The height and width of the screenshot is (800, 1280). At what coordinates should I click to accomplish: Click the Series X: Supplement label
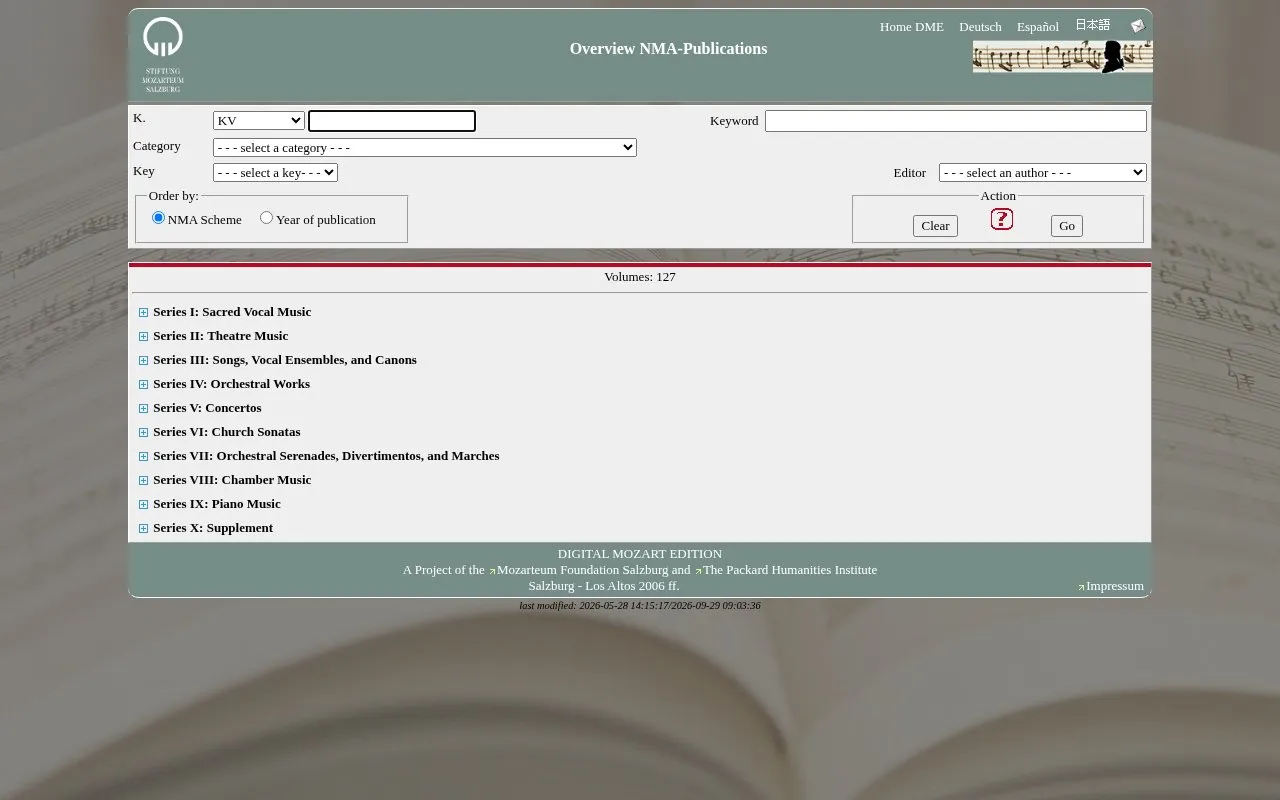pyautogui.click(x=213, y=528)
